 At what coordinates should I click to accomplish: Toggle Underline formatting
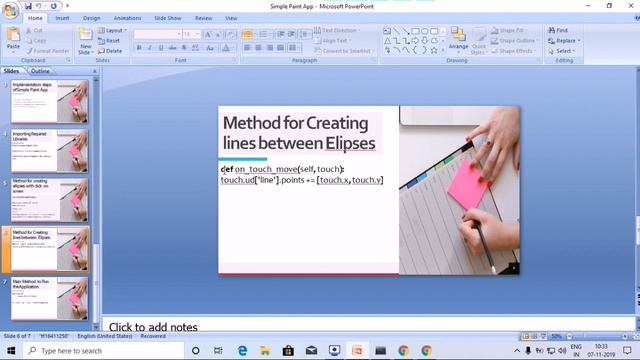click(161, 48)
